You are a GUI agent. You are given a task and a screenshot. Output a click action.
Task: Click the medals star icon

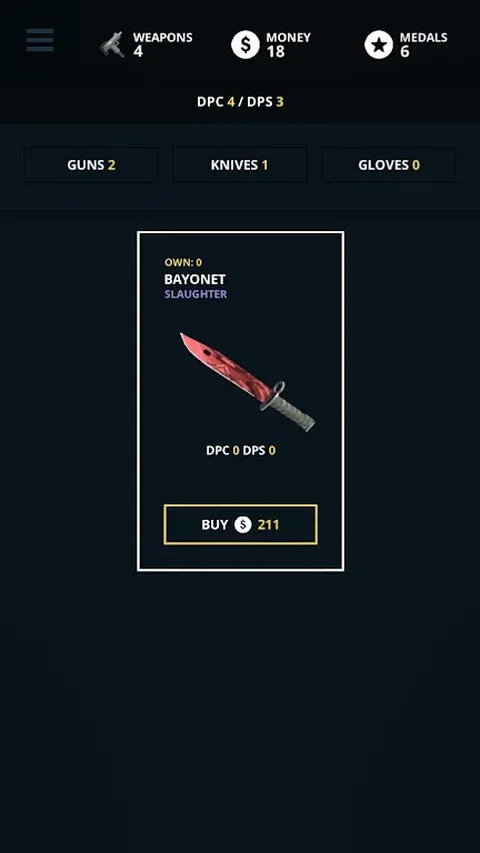pos(379,45)
